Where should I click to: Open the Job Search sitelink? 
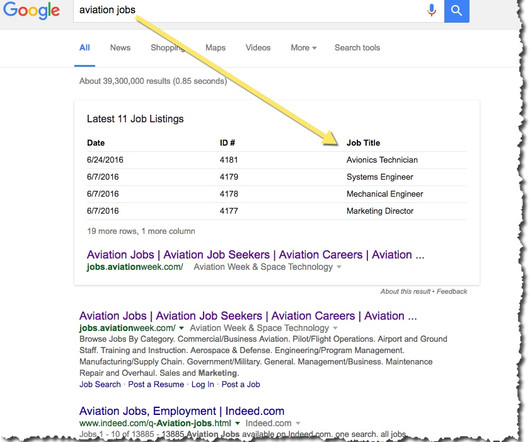pyautogui.click(x=100, y=384)
